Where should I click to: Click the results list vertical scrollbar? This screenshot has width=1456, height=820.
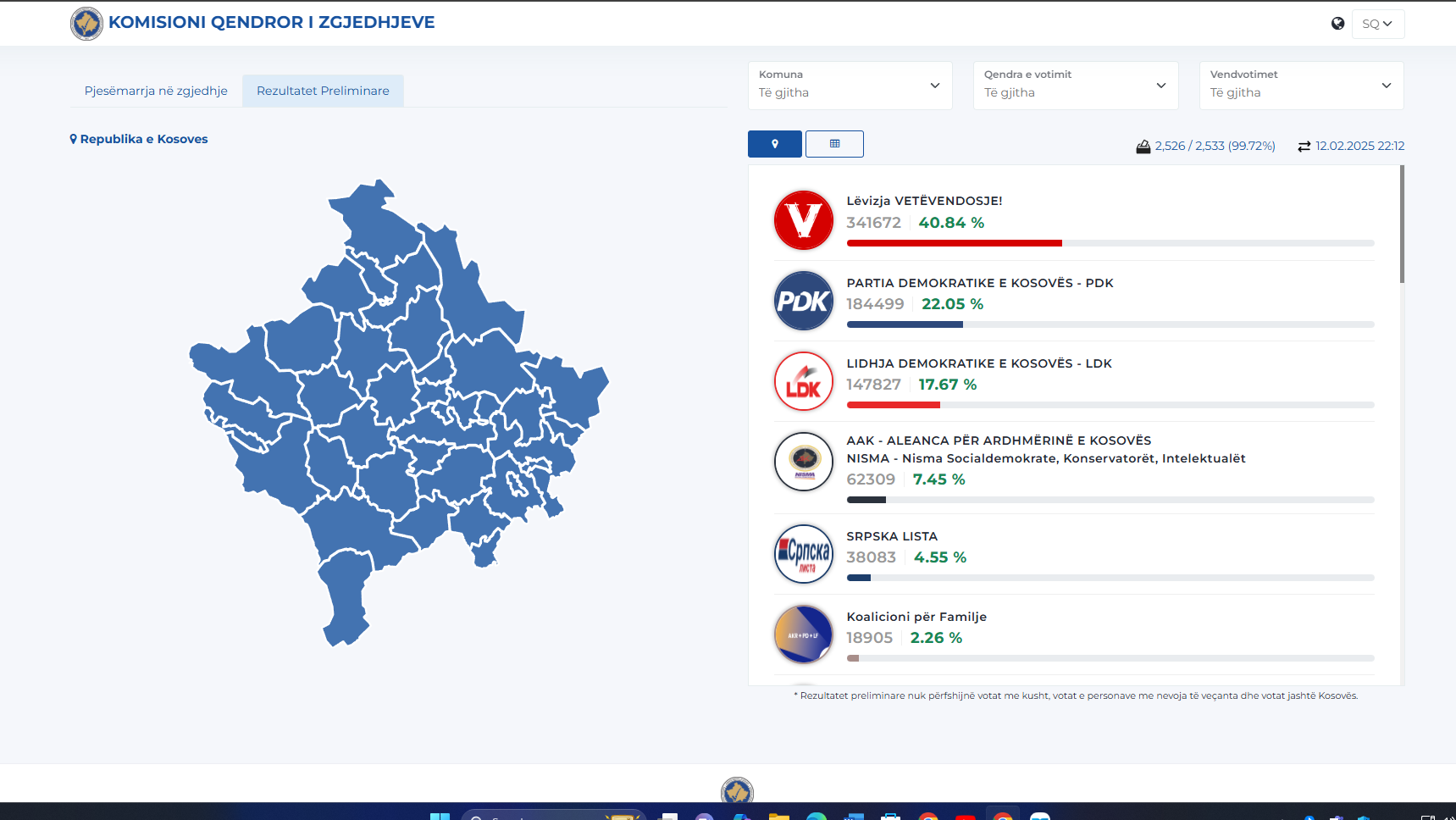[1402, 224]
